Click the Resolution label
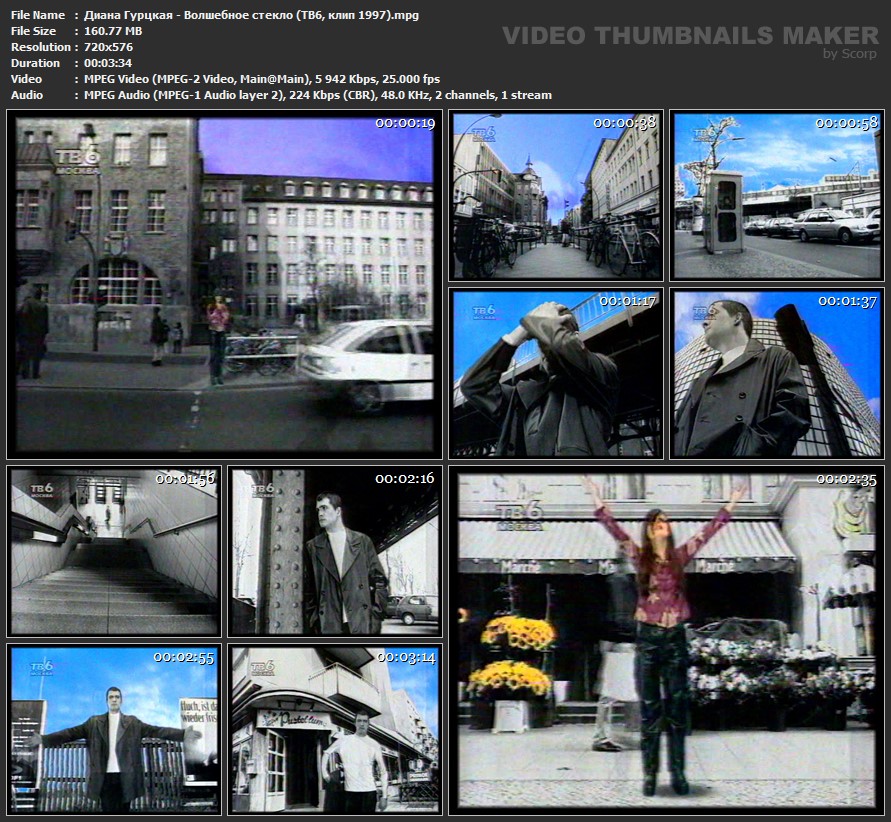The height and width of the screenshot is (822, 891). tap(40, 47)
